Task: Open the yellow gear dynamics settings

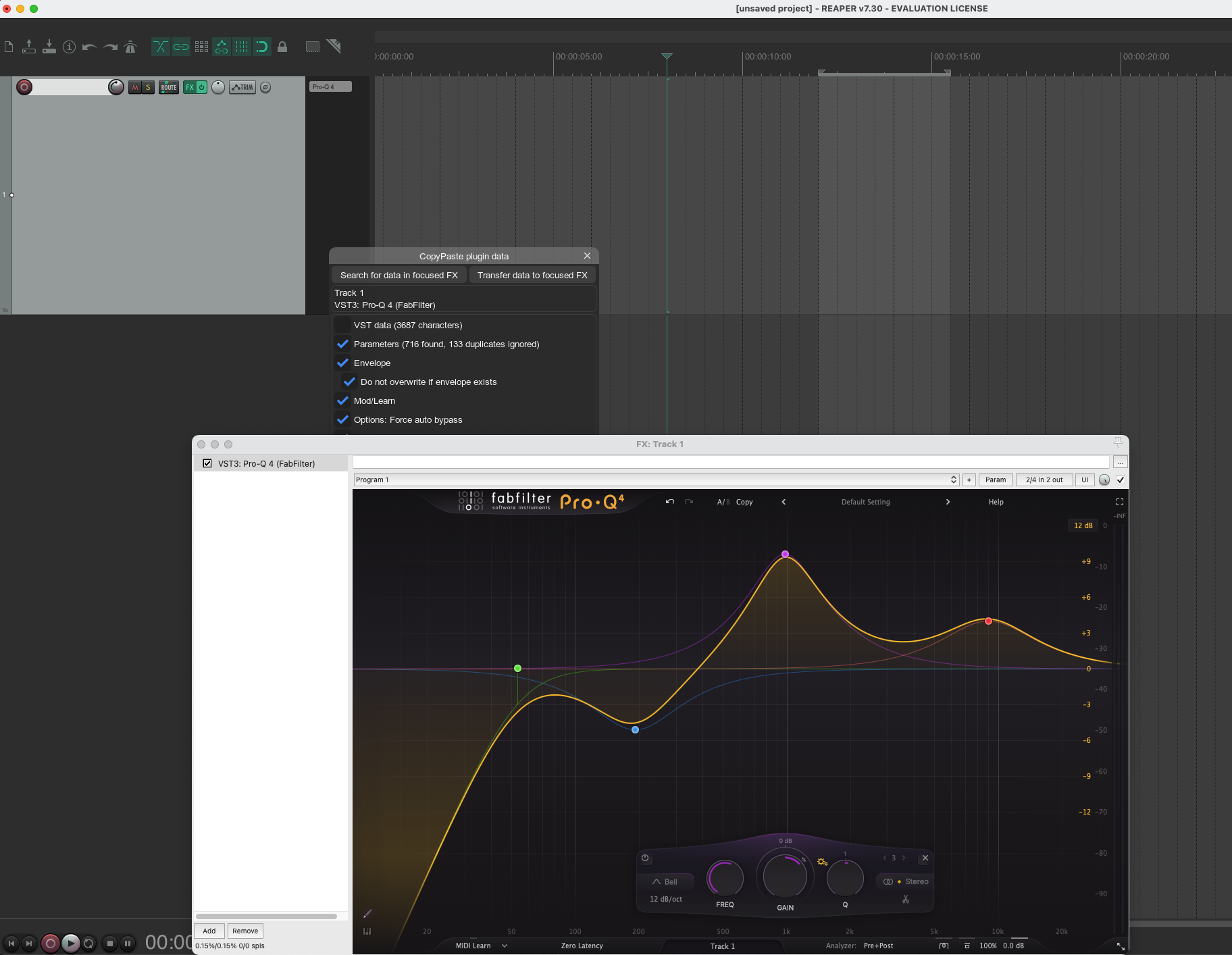Action: tap(822, 862)
